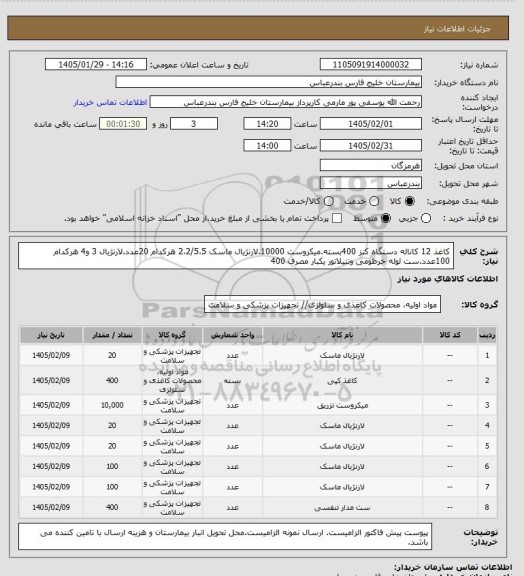Click the جزئیات اطلاعات نیاز header title
The width and height of the screenshot is (524, 576).
point(457,29)
